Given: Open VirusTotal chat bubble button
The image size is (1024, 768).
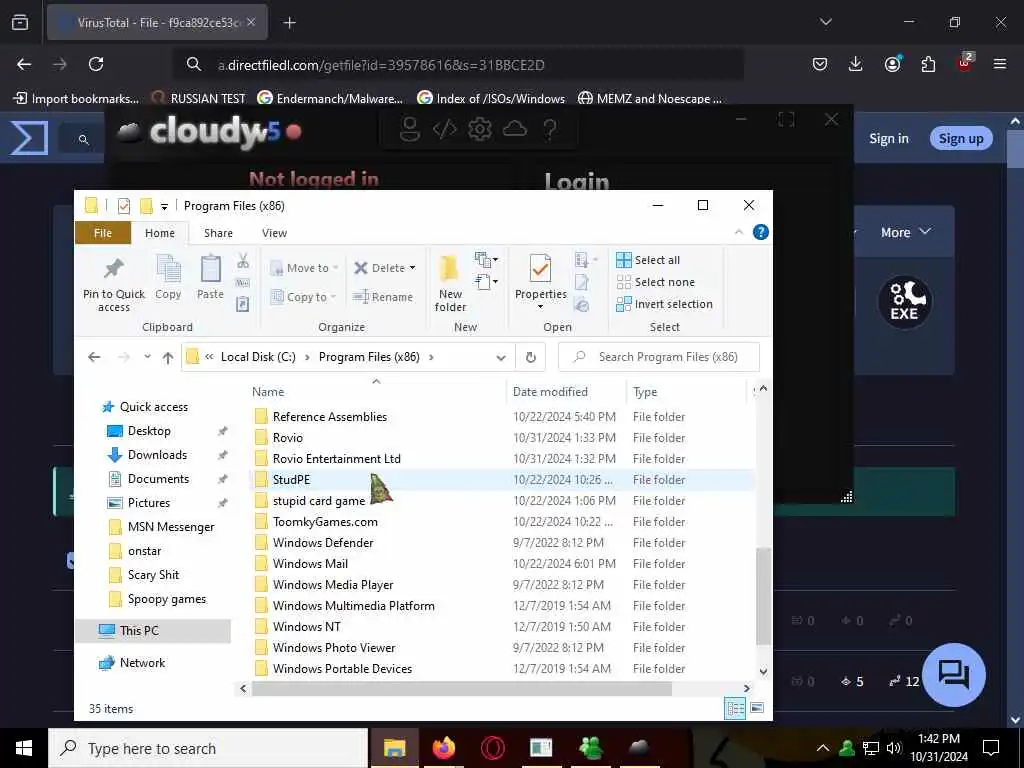Looking at the screenshot, I should point(953,675).
